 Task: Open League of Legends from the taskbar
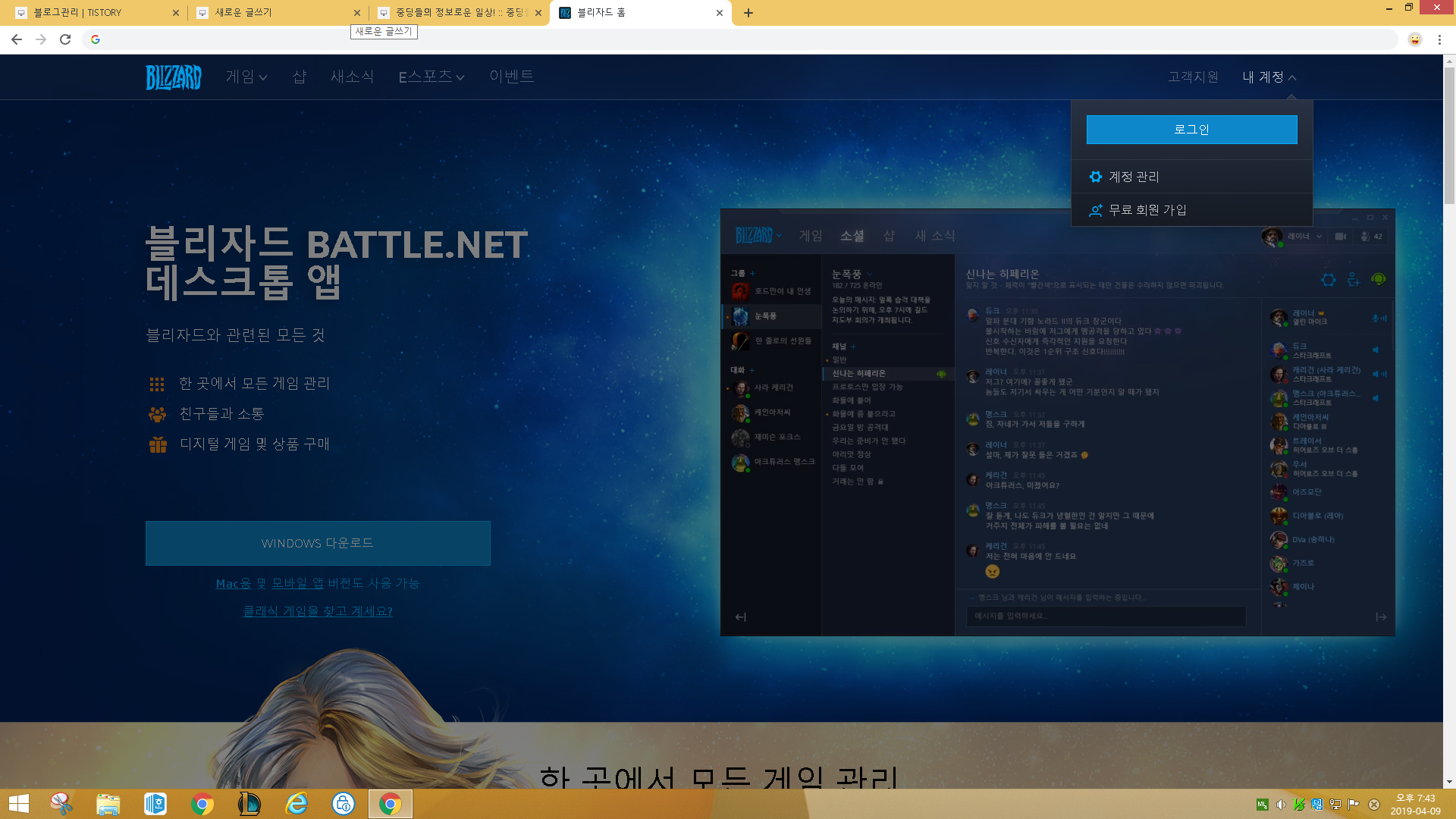tap(249, 804)
